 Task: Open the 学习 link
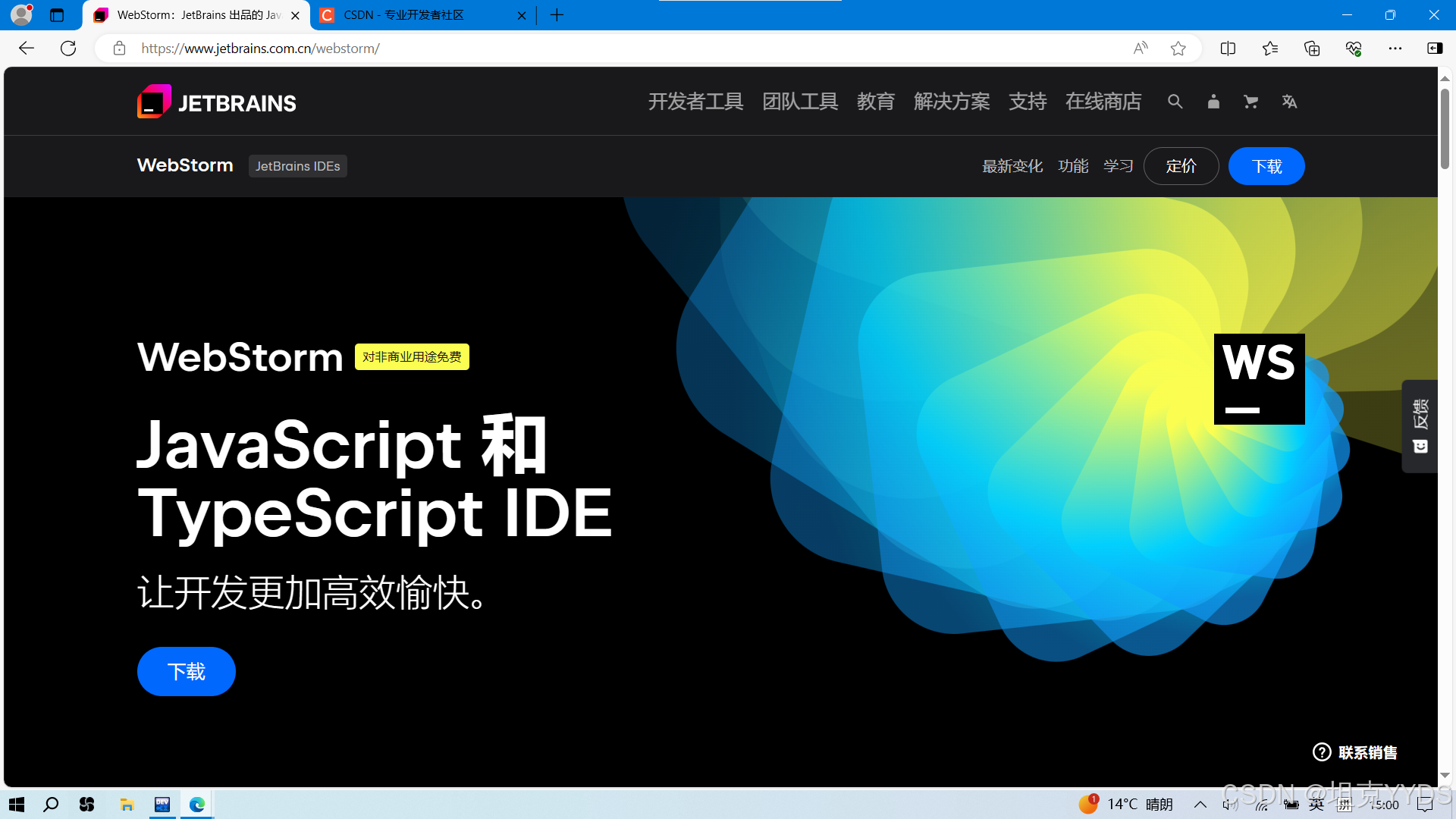tap(1119, 166)
